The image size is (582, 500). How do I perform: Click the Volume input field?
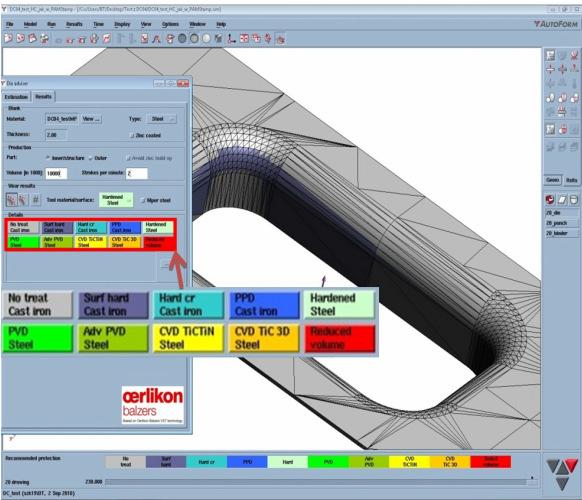coord(56,173)
